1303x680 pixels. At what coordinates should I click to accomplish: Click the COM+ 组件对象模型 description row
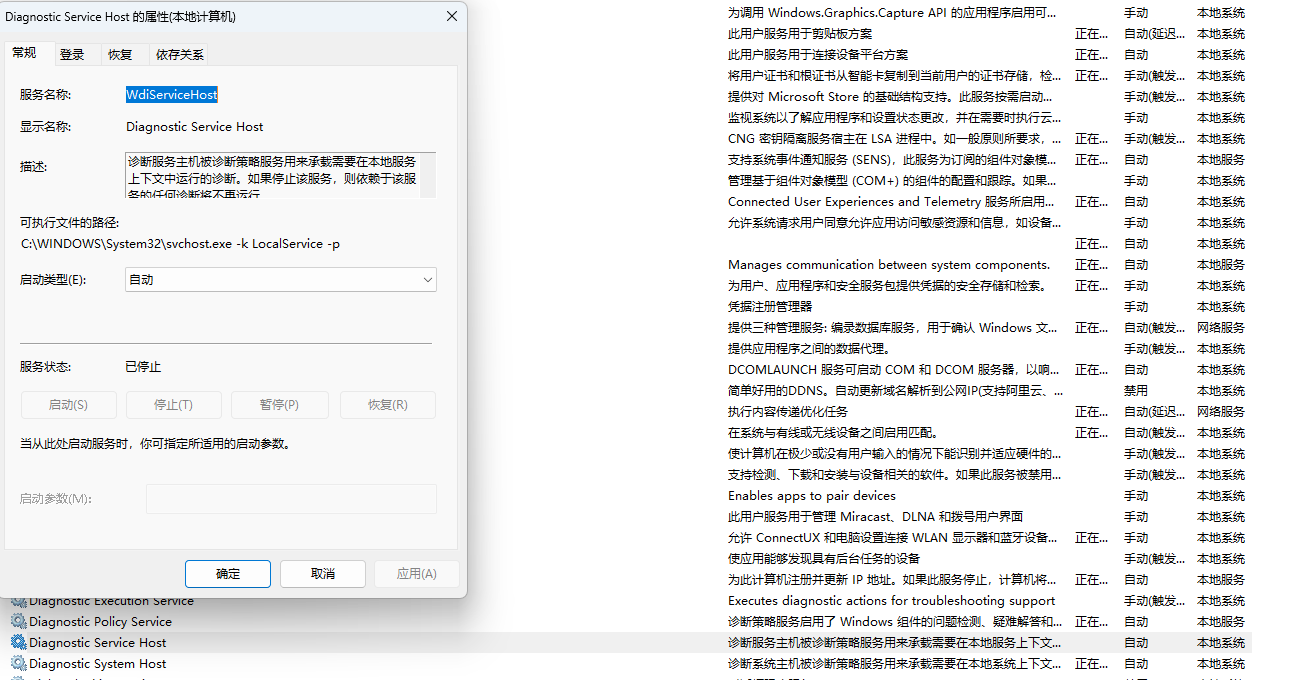892,181
